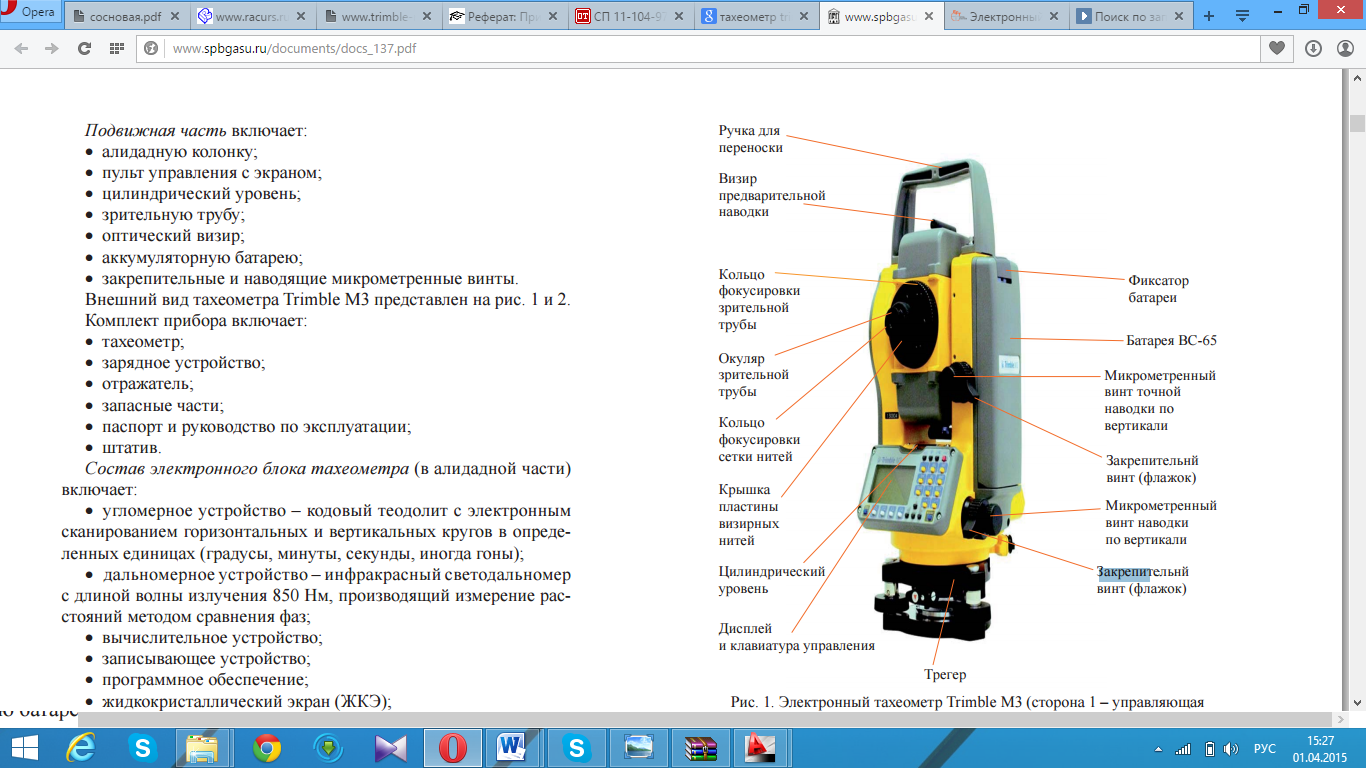The height and width of the screenshot is (768, 1366).
Task: Click the horizontal scrollbar right arrow
Action: [x=1341, y=719]
